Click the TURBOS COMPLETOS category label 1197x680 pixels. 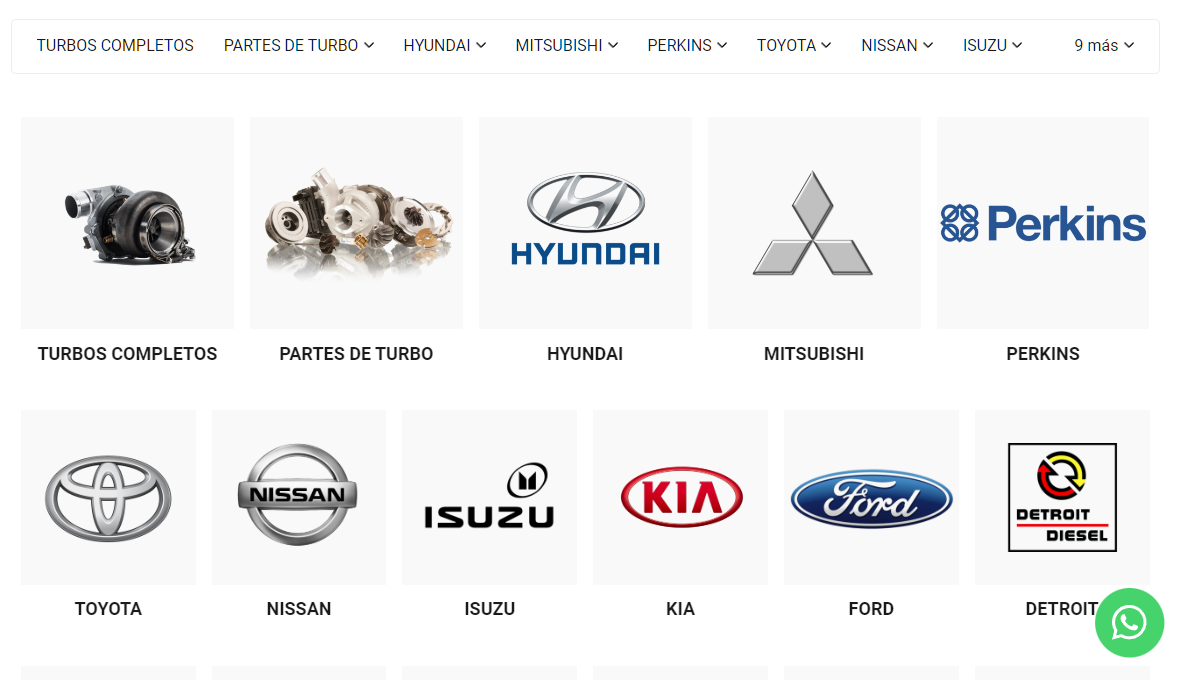click(127, 354)
